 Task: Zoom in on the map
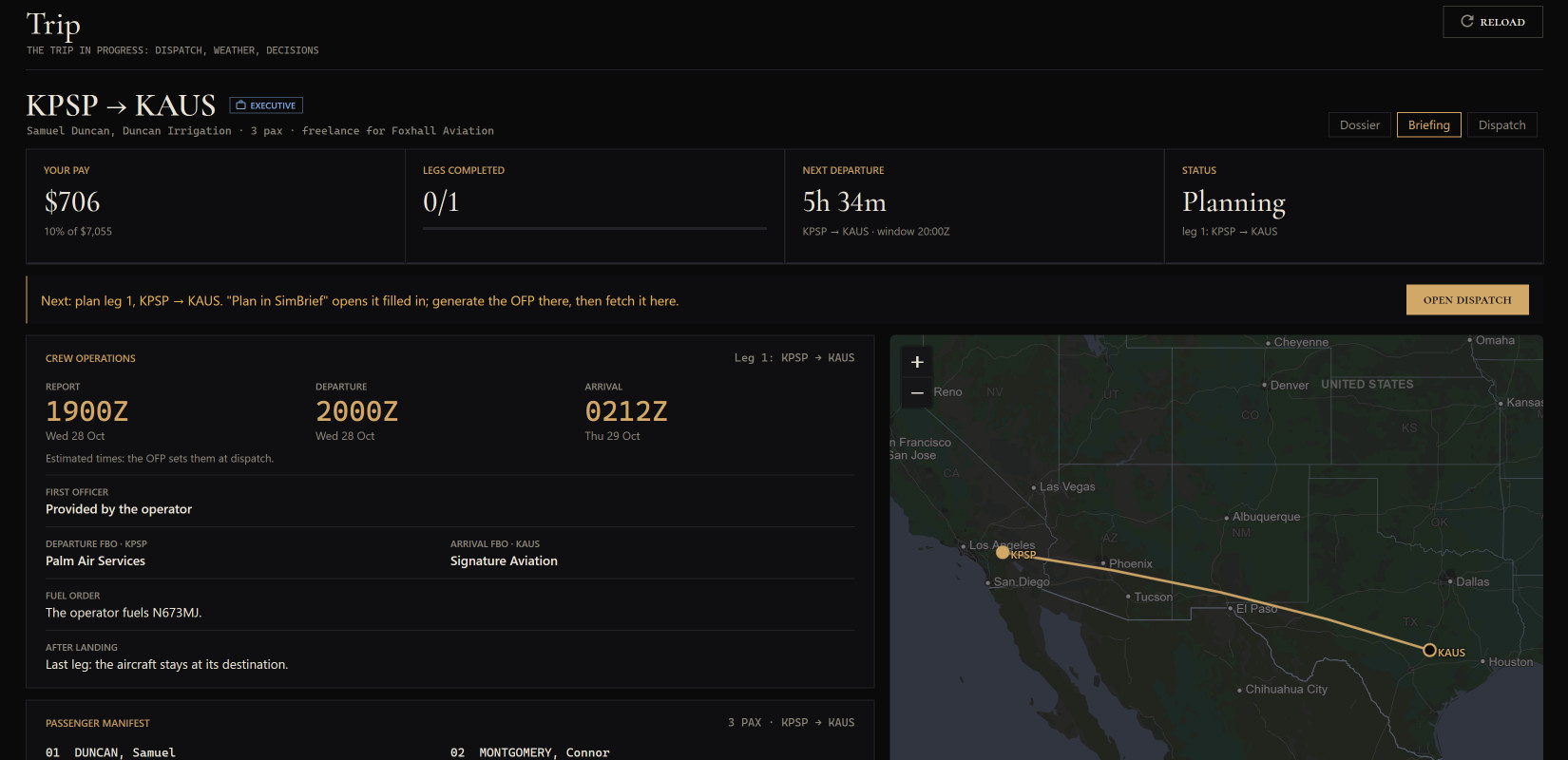[x=917, y=362]
